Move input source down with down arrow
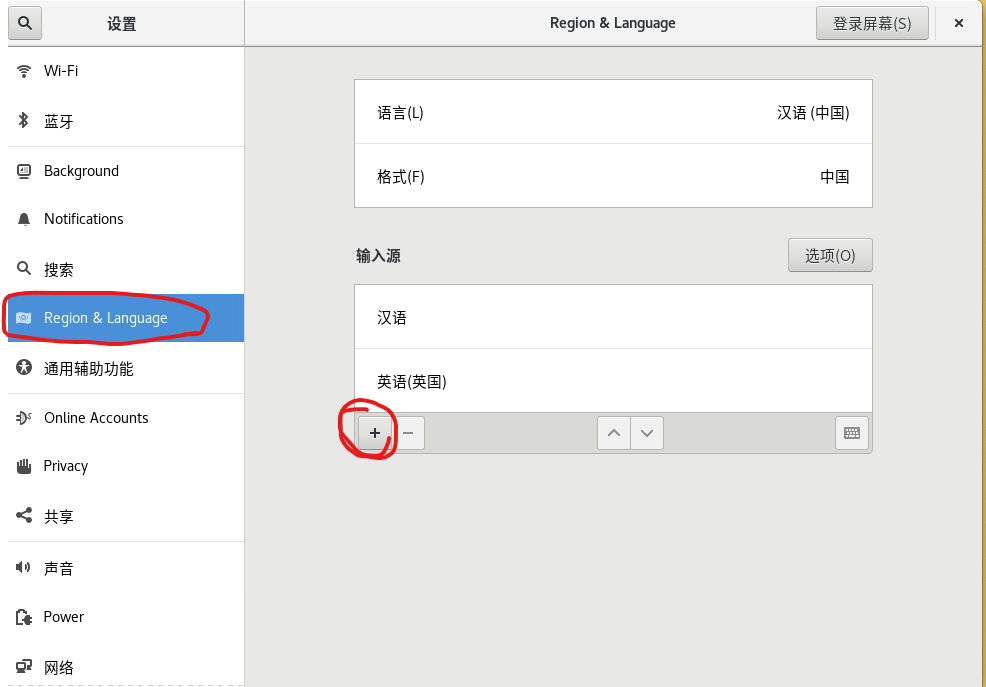The width and height of the screenshot is (986, 687). point(647,433)
